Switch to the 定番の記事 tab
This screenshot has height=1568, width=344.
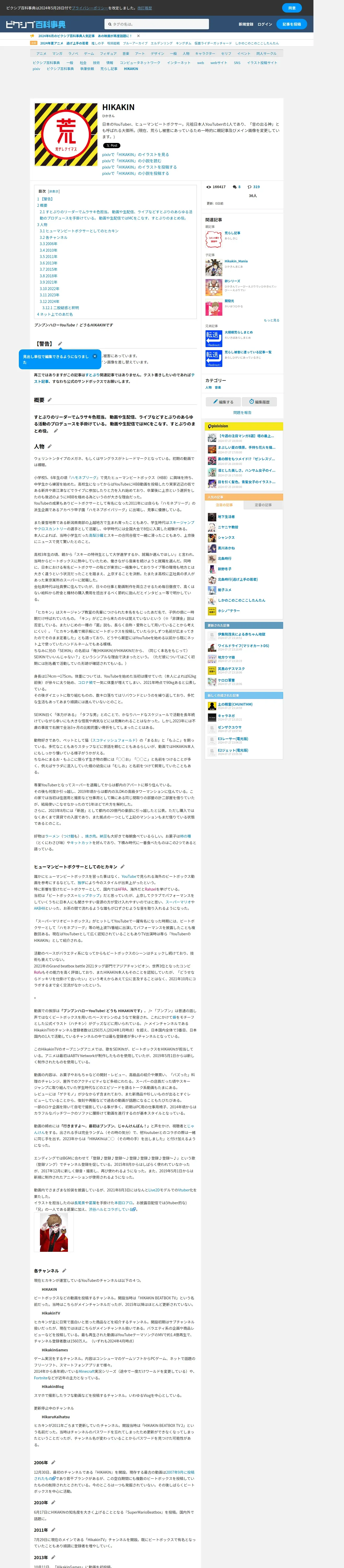[263, 505]
